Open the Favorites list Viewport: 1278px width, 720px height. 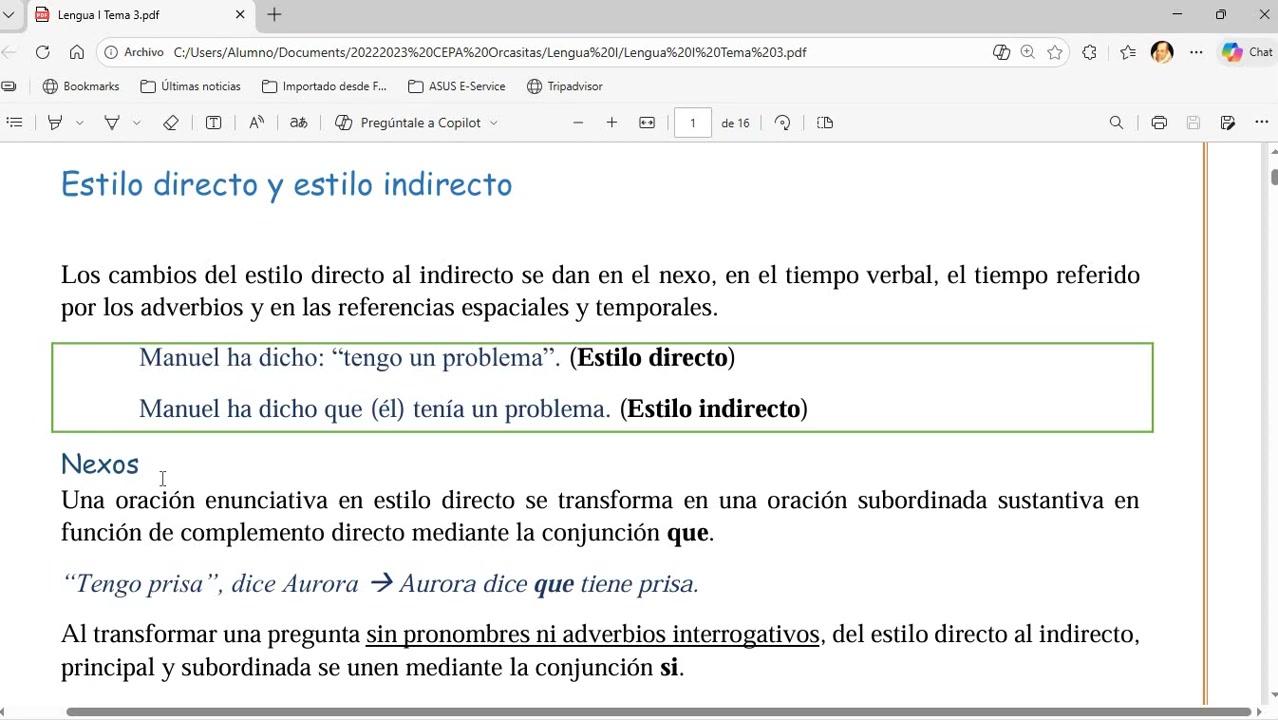(1128, 52)
